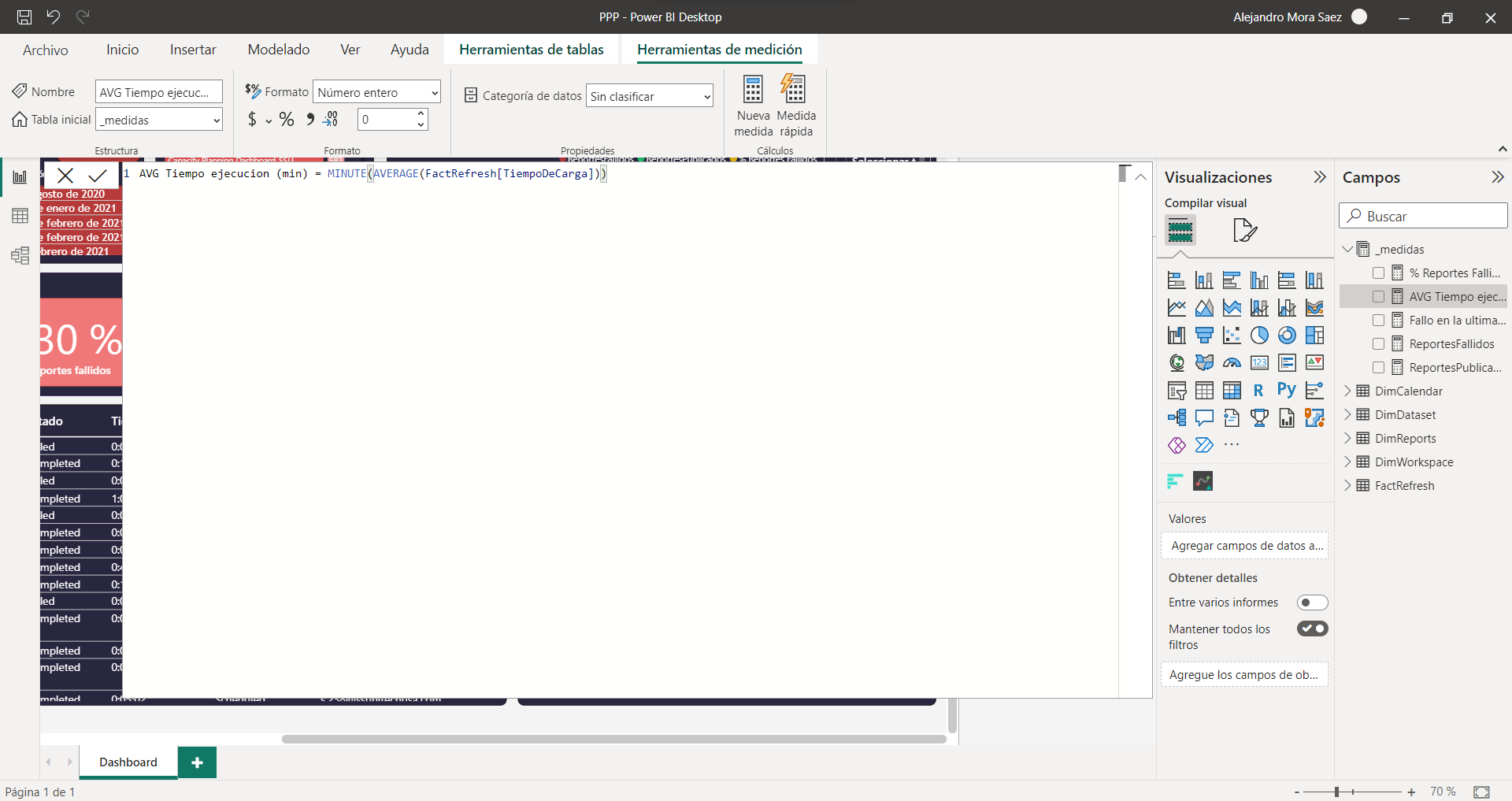
Task: Cancel the formula edit with X icon
Action: (66, 175)
